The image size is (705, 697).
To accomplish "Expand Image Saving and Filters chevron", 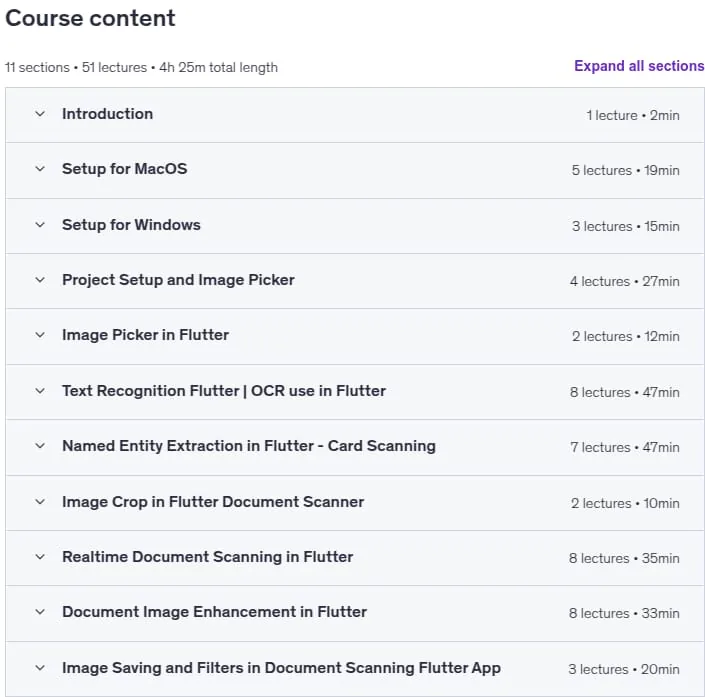I will click(x=40, y=668).
